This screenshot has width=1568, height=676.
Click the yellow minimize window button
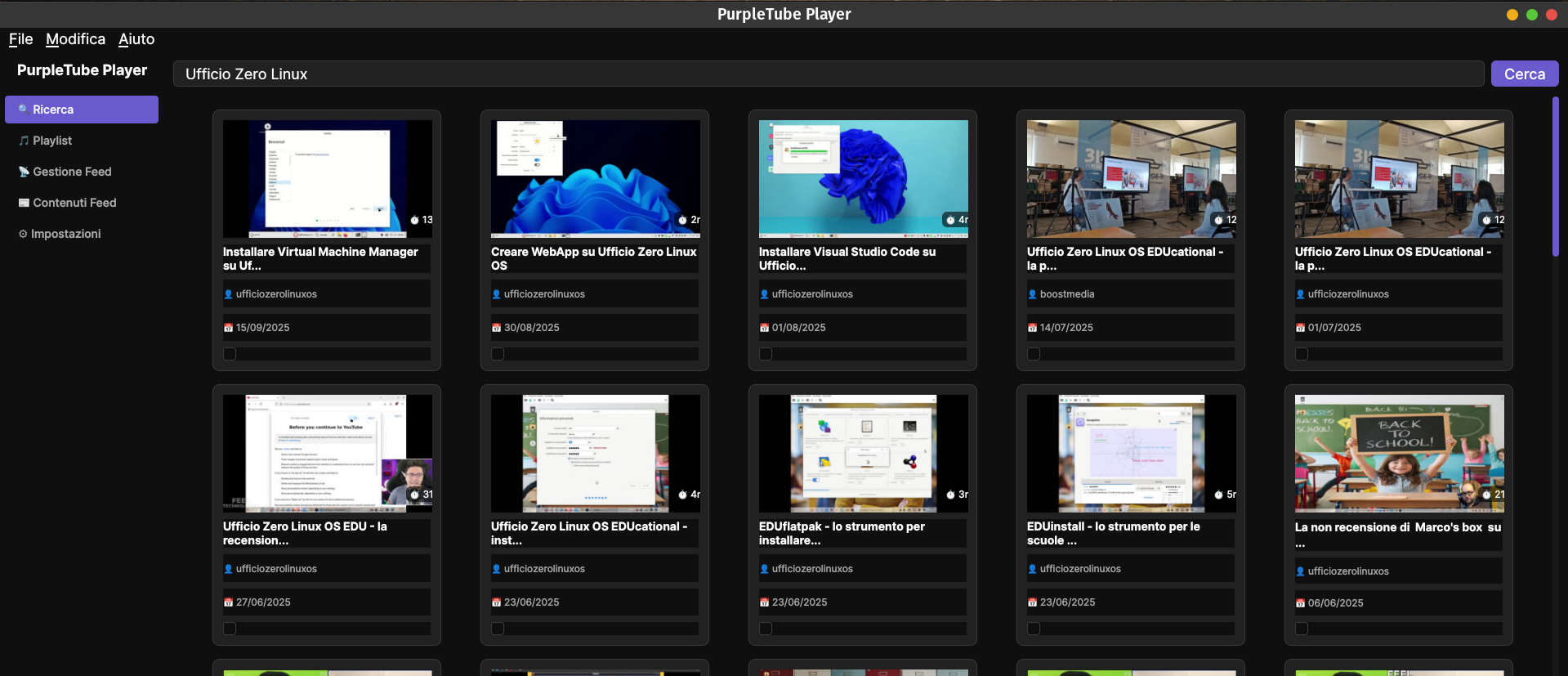click(x=1512, y=15)
